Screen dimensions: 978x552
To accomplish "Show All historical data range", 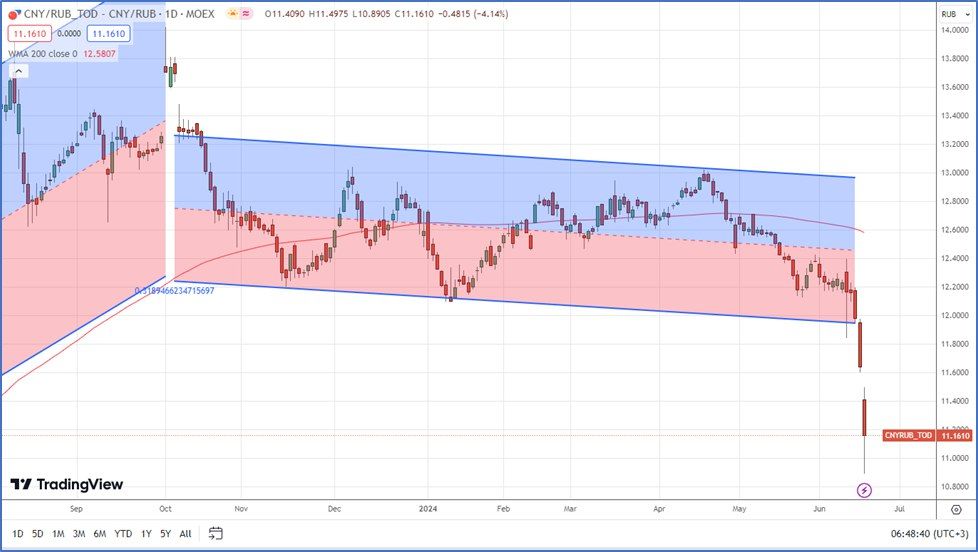I will pyautogui.click(x=185, y=534).
